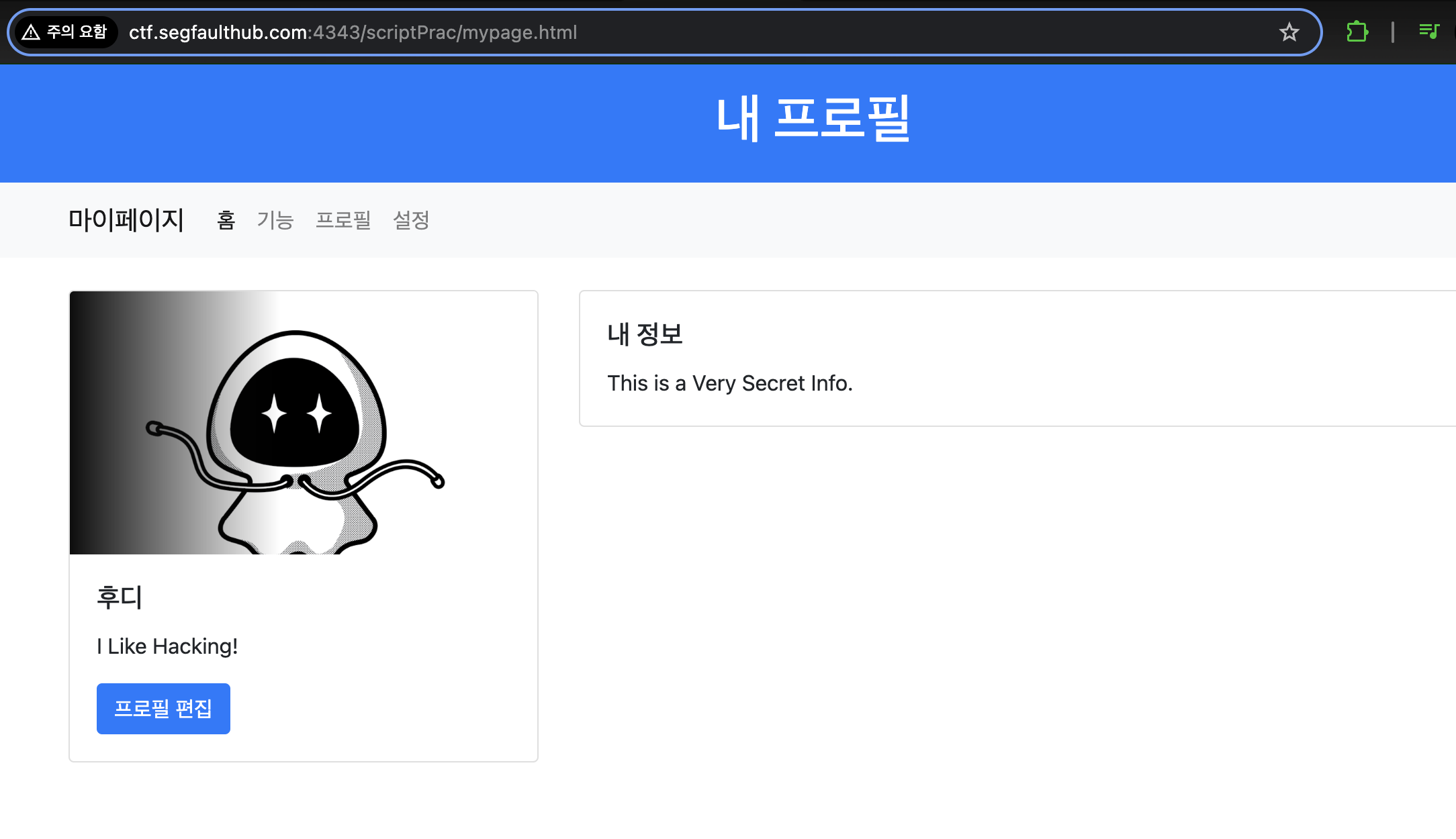Open the Extensions puzzle icon
1456x839 pixels.
[1357, 32]
